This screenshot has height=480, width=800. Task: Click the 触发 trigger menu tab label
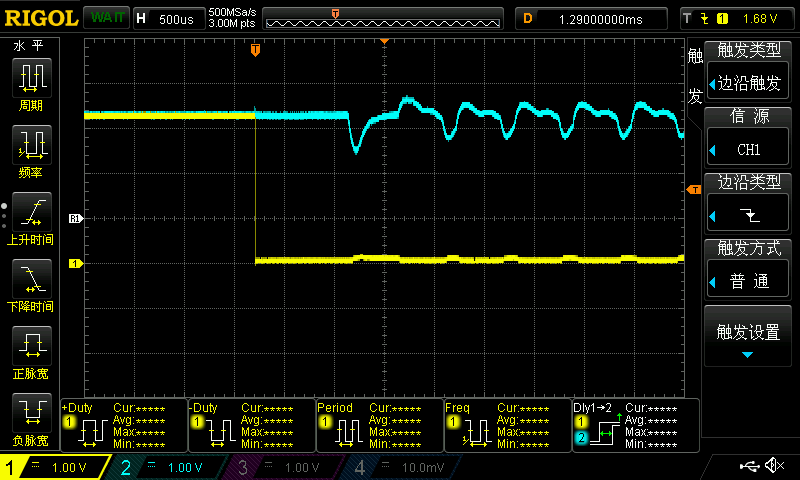click(x=695, y=75)
